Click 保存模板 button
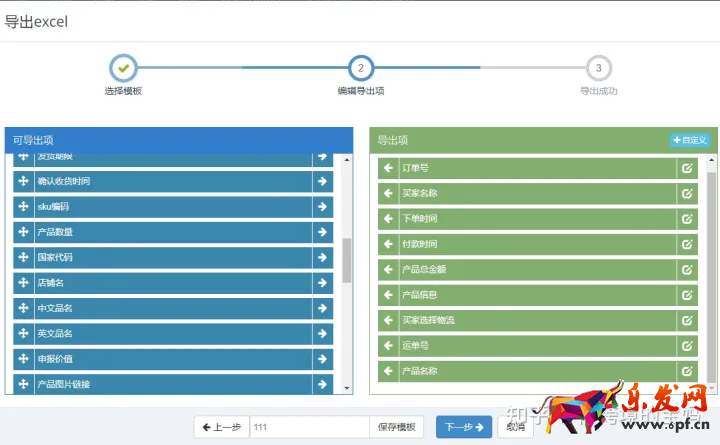720x445 pixels. [397, 427]
